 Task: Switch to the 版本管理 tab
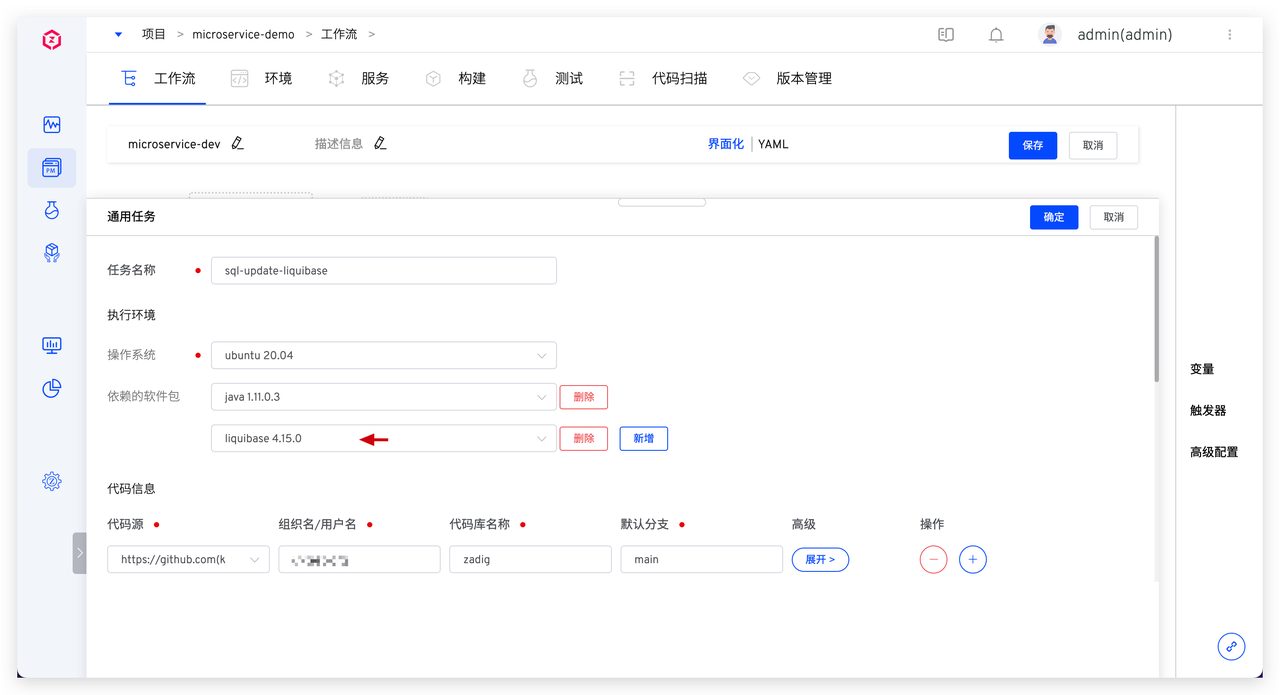click(787, 78)
